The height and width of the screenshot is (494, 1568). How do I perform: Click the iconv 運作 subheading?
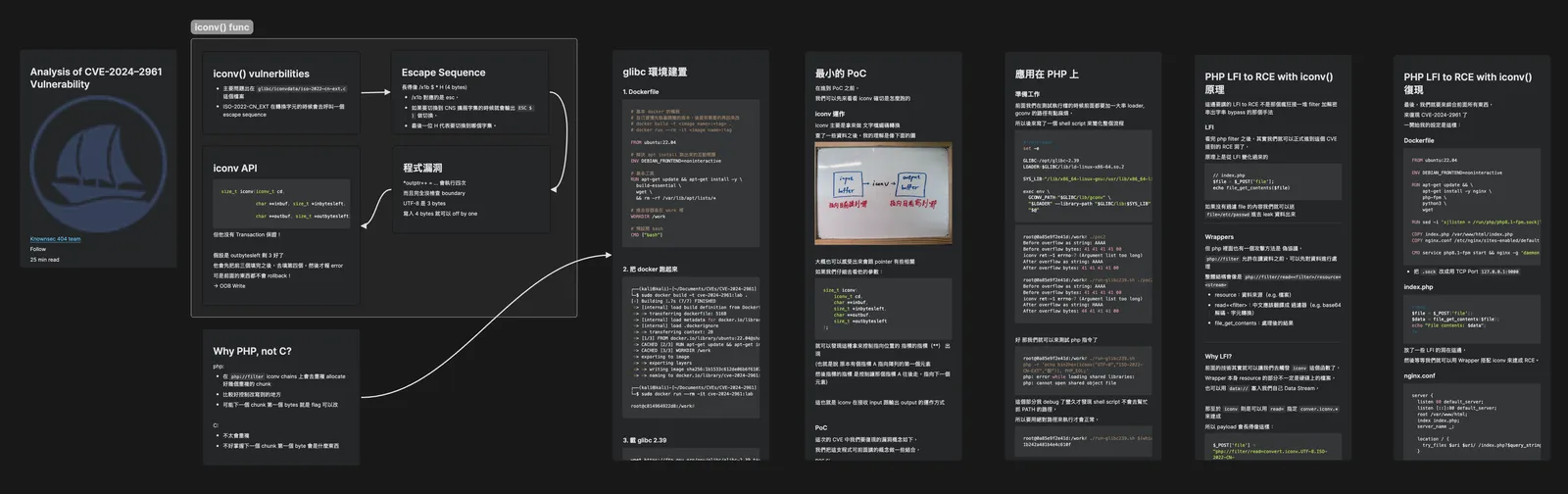[830, 114]
